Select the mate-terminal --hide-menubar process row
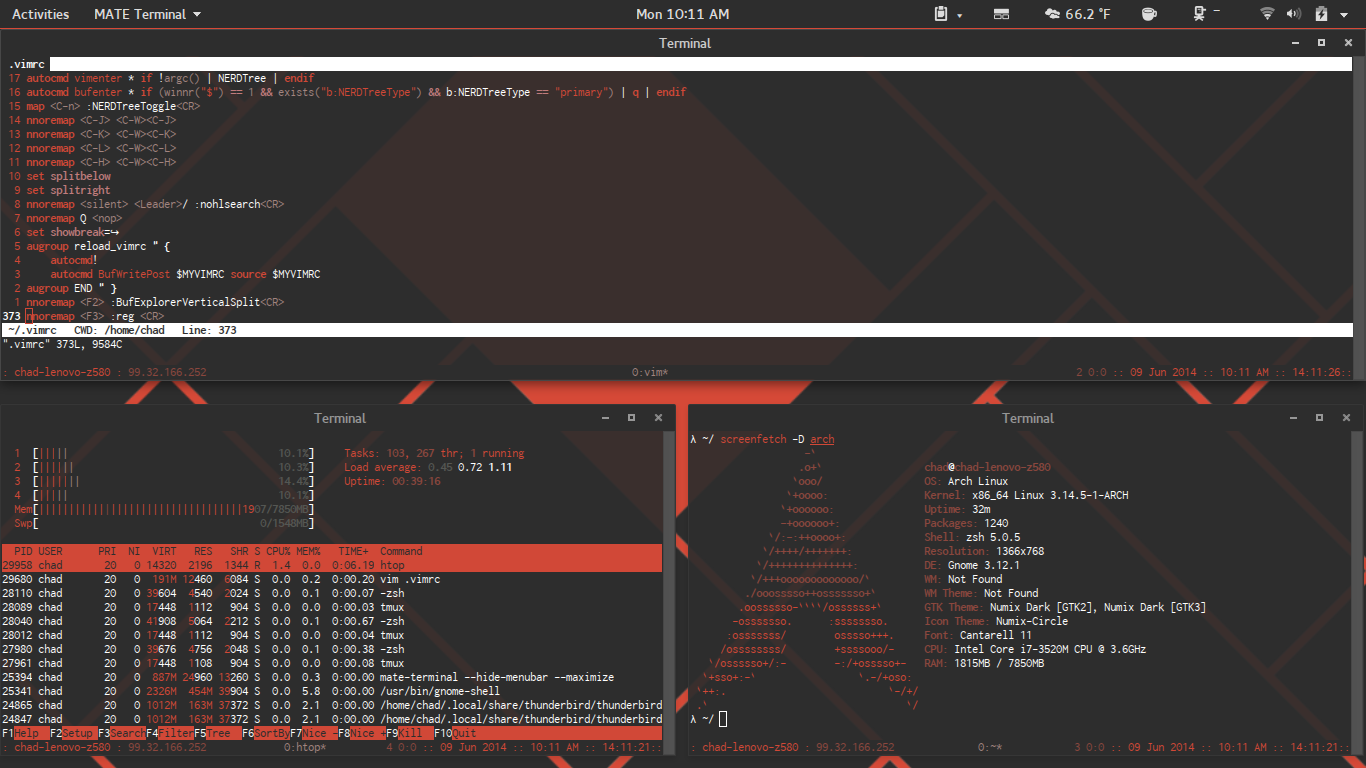 pyautogui.click(x=332, y=677)
